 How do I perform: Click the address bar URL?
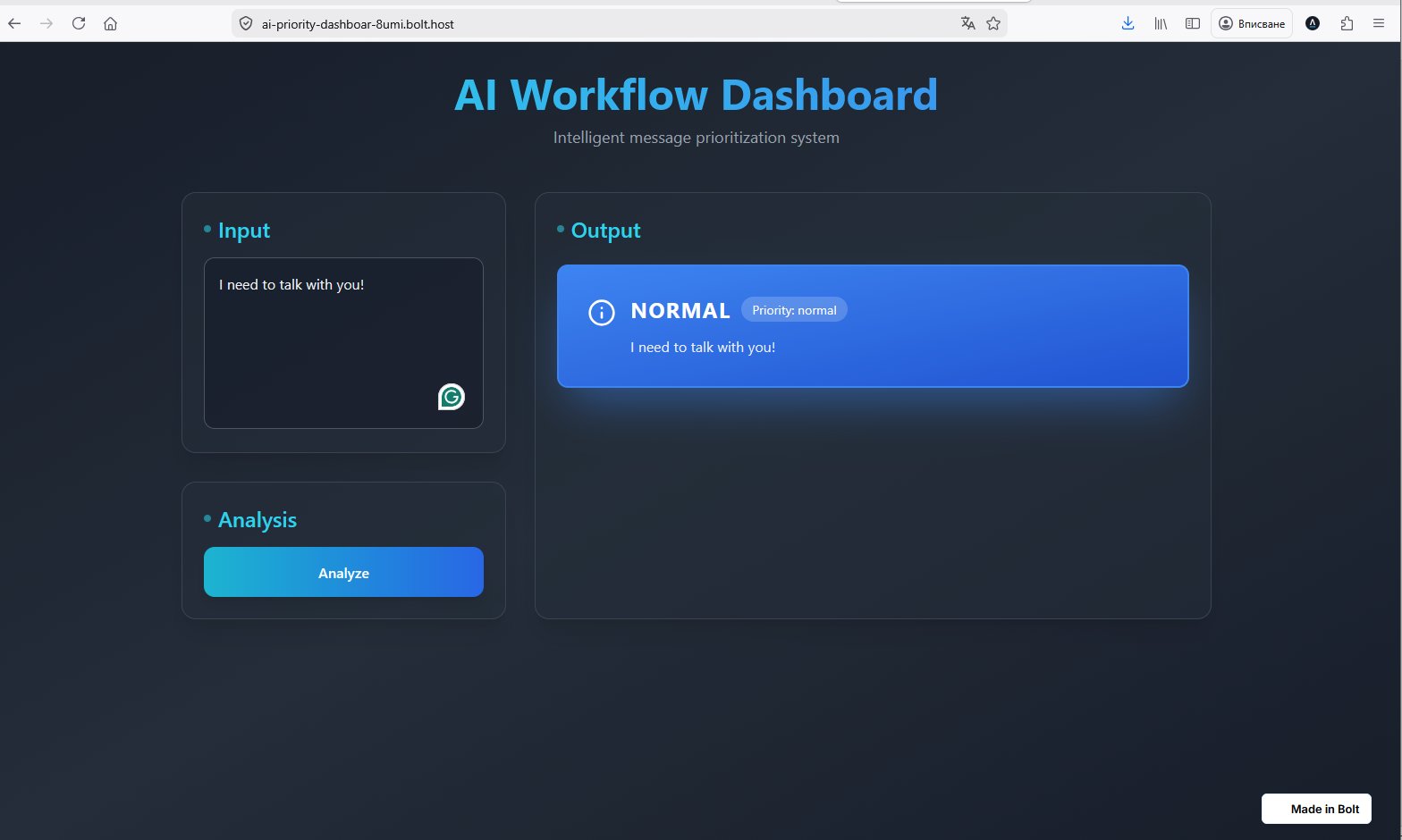[358, 24]
